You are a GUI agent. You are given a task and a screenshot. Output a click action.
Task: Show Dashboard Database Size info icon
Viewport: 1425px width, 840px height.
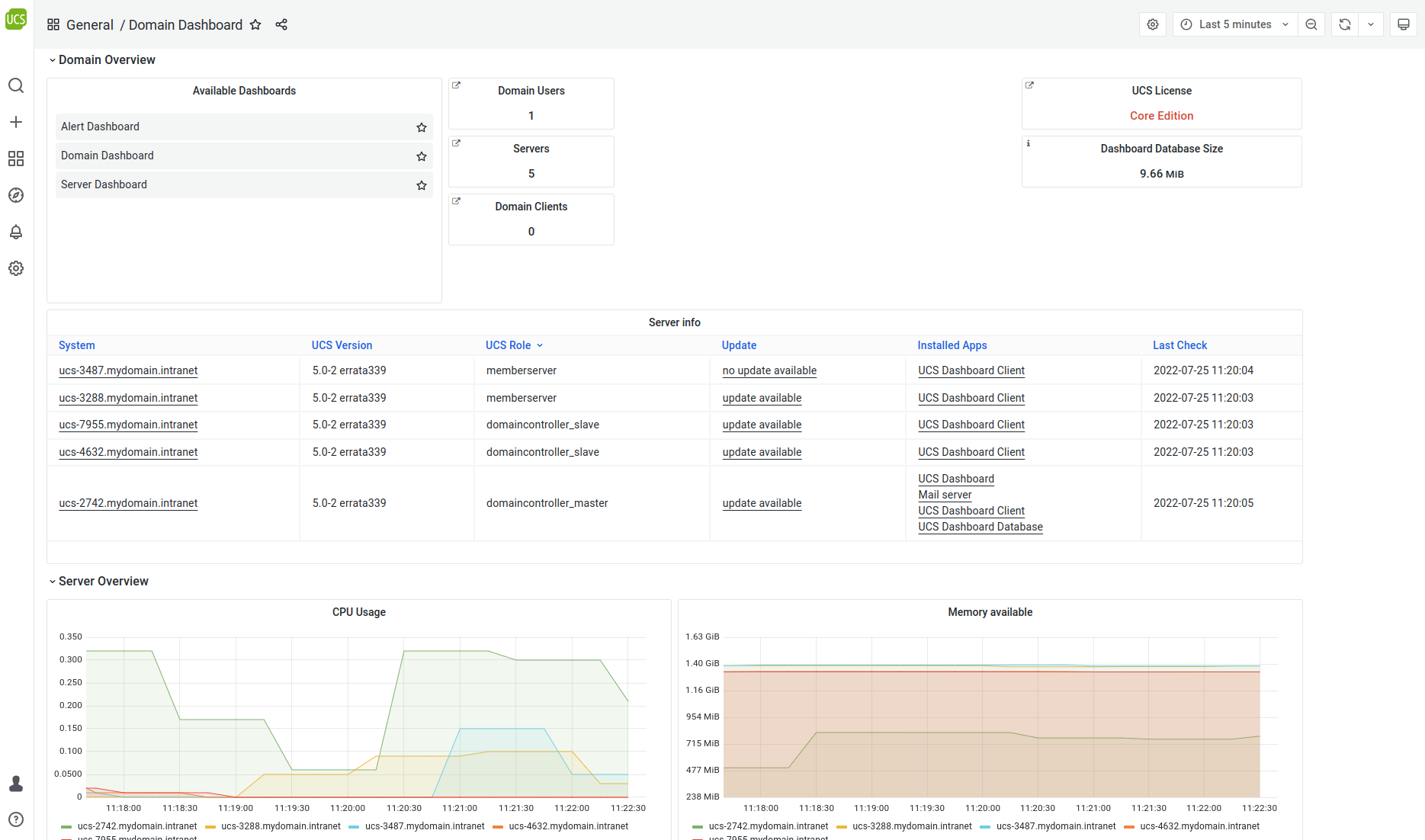coord(1029,143)
